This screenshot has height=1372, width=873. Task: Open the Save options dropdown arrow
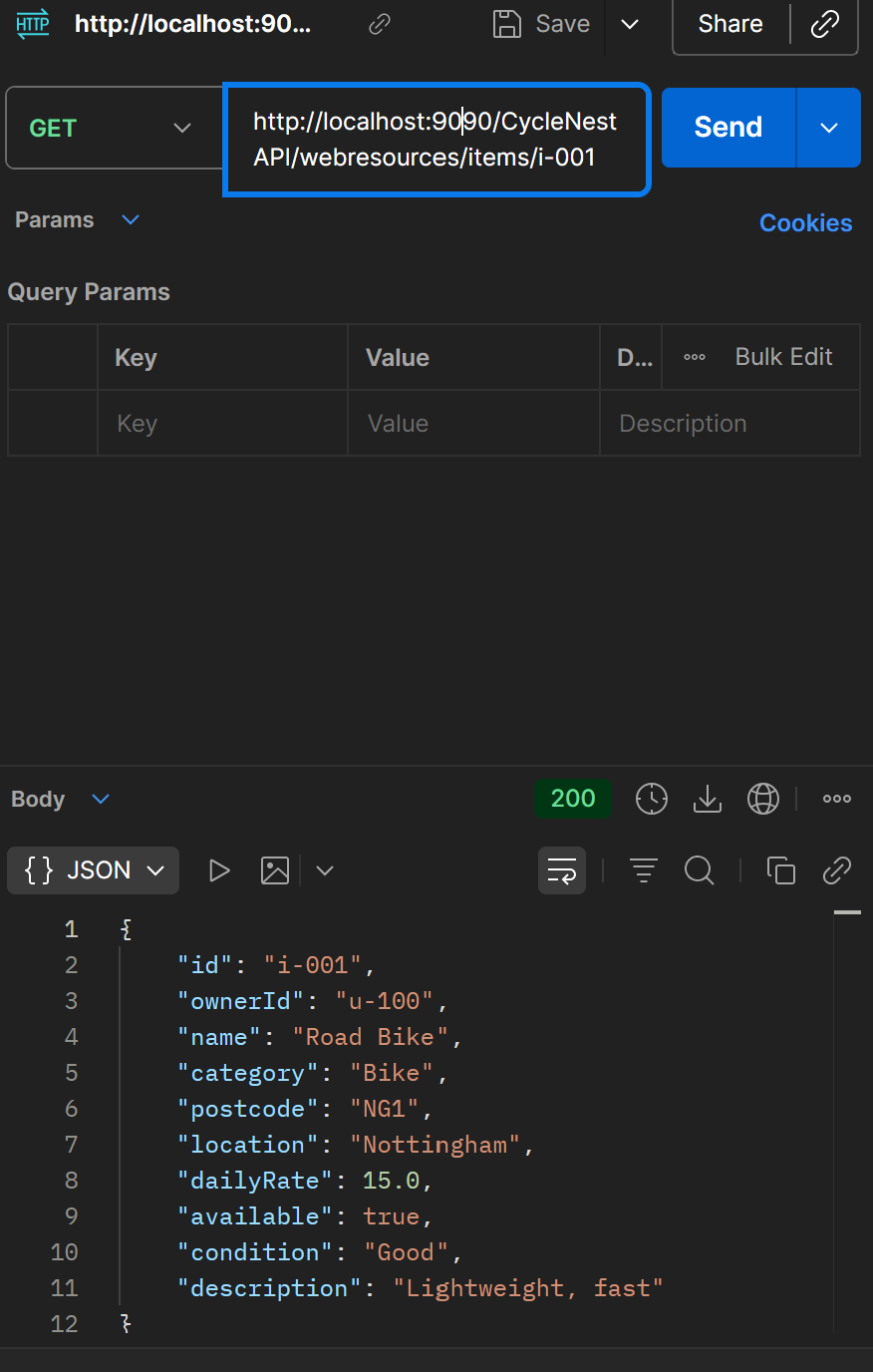tap(630, 24)
